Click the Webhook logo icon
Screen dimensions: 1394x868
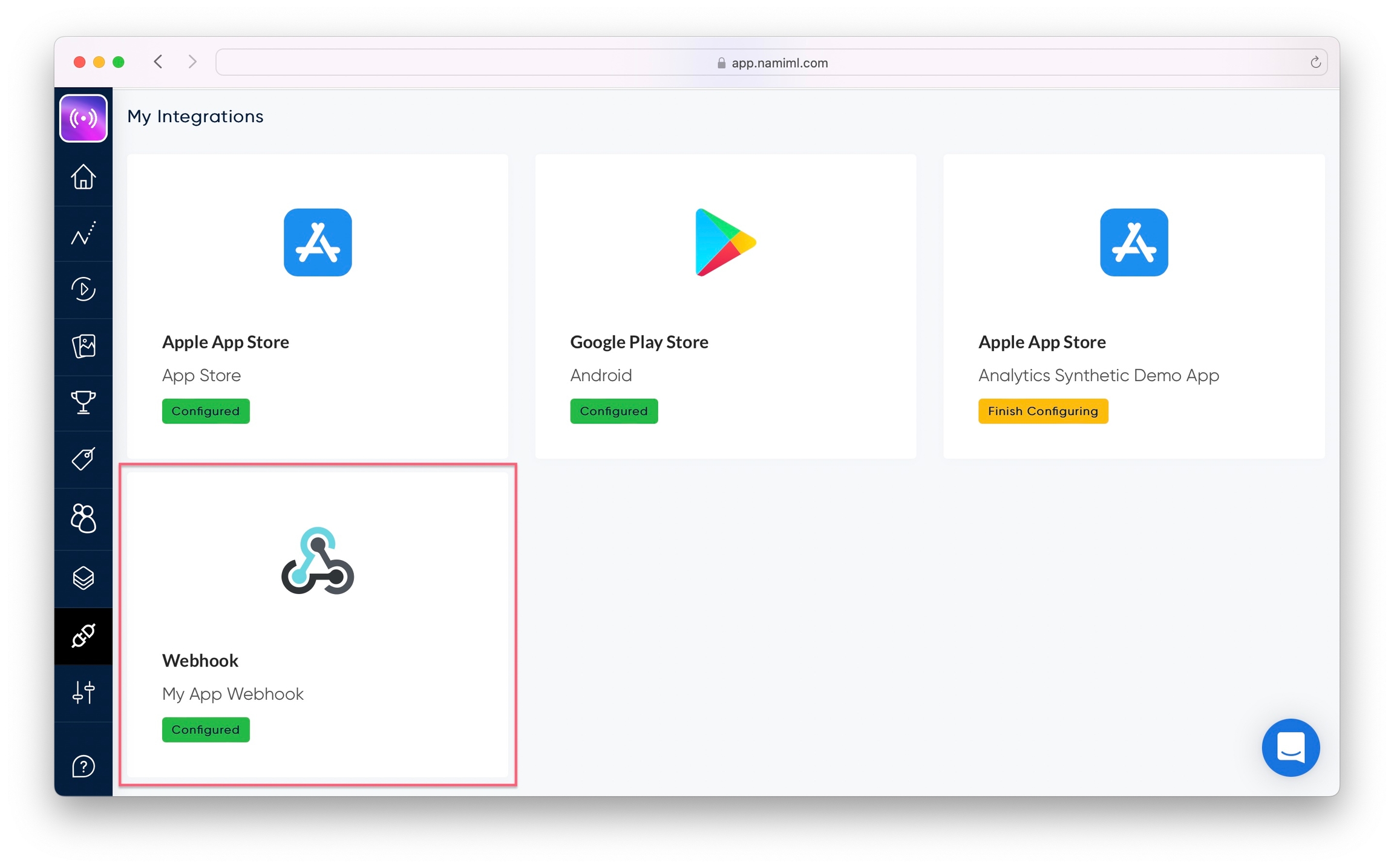[x=318, y=561]
